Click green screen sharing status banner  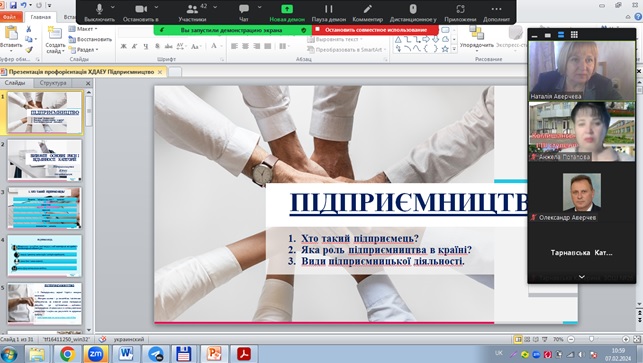233,30
